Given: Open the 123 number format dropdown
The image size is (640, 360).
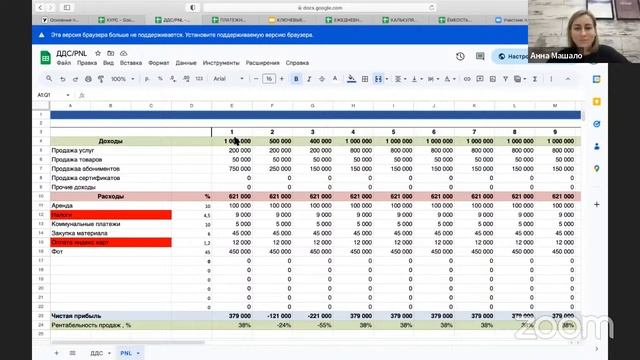Looking at the screenshot, I should (199, 79).
